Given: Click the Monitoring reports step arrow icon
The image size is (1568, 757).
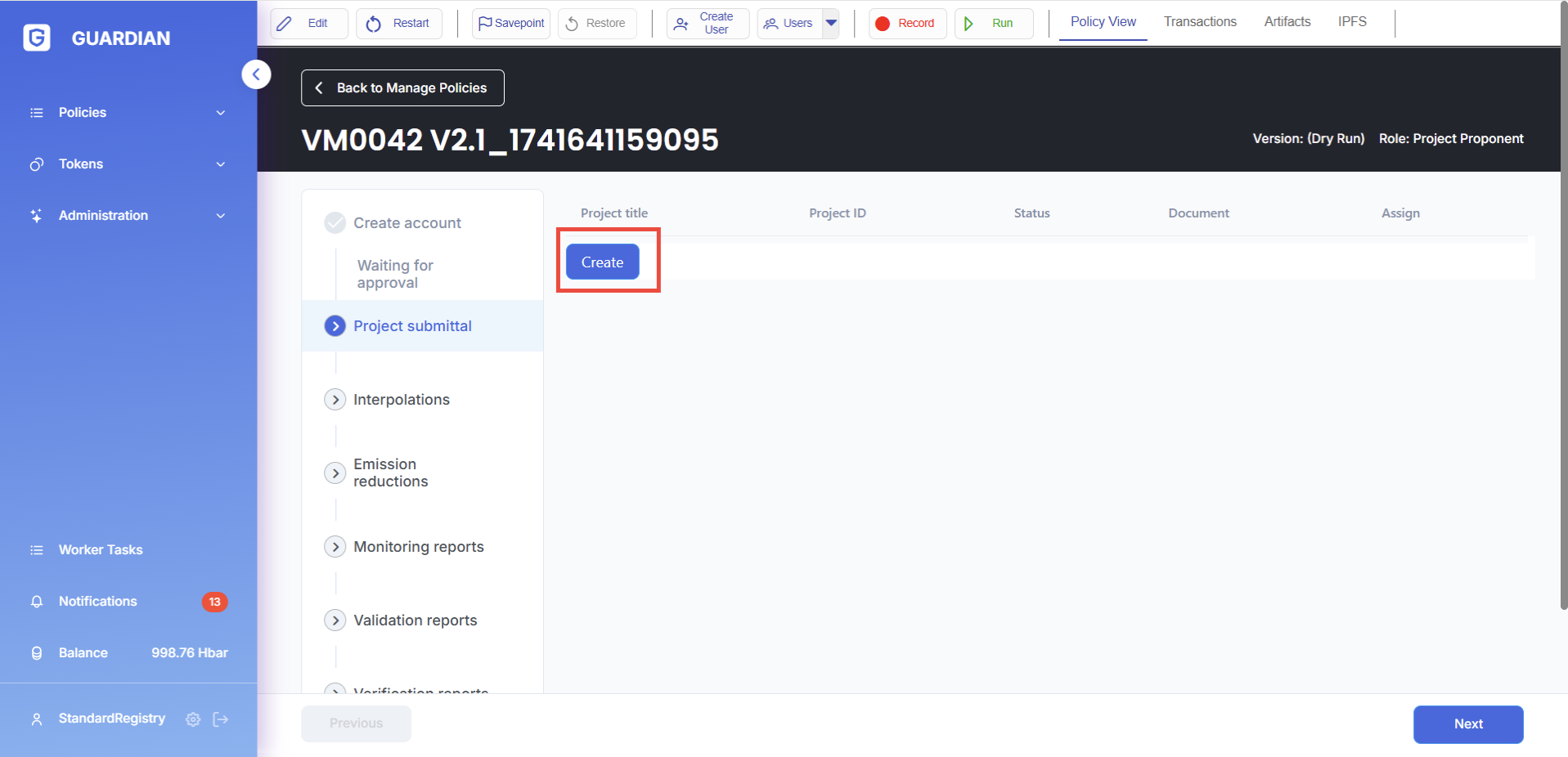Looking at the screenshot, I should coord(335,547).
